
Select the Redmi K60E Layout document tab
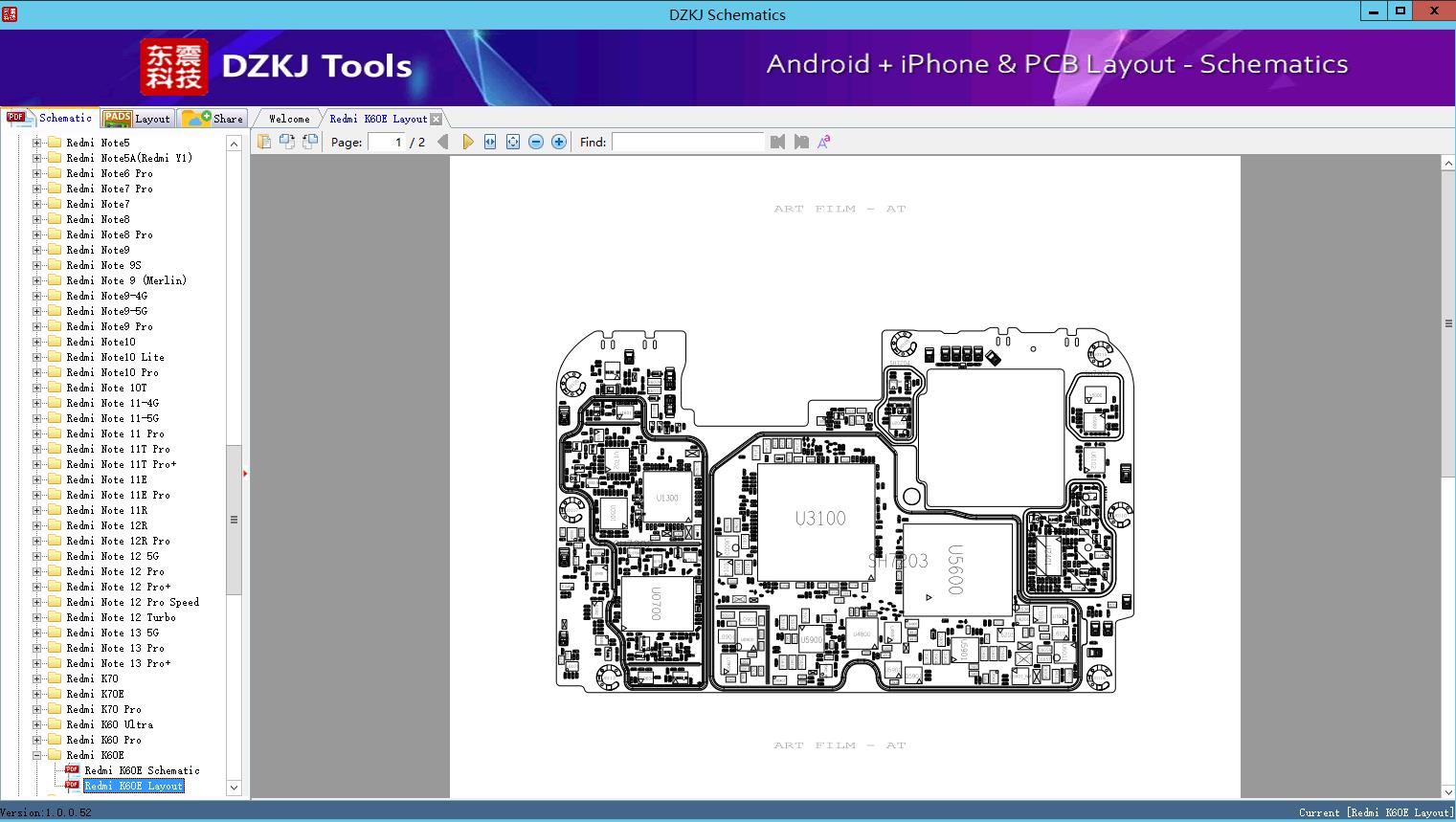378,119
